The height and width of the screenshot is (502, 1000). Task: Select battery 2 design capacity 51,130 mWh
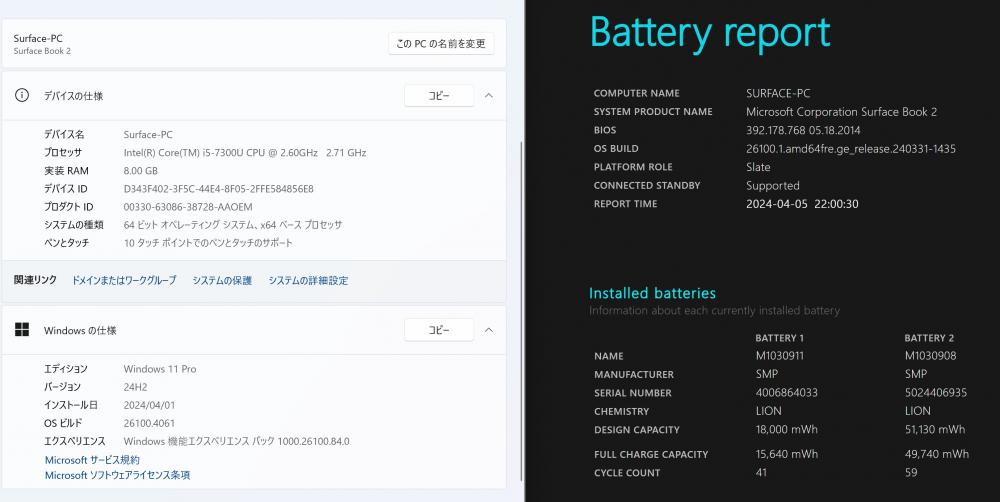click(x=935, y=429)
